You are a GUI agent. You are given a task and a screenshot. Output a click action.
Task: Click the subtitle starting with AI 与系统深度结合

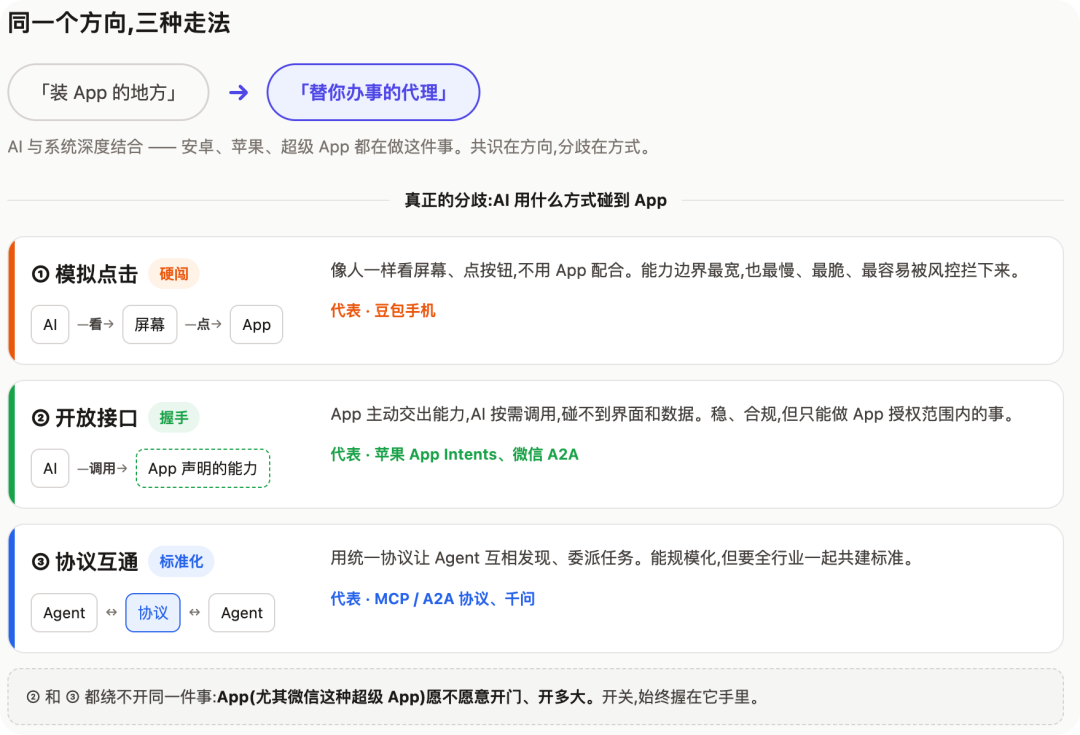tap(329, 147)
